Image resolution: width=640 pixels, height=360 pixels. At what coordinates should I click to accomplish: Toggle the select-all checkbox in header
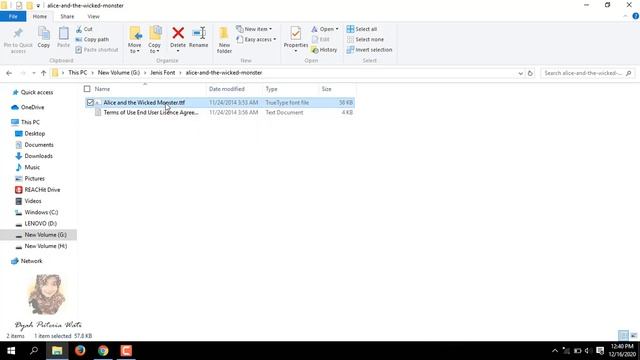tap(87, 89)
